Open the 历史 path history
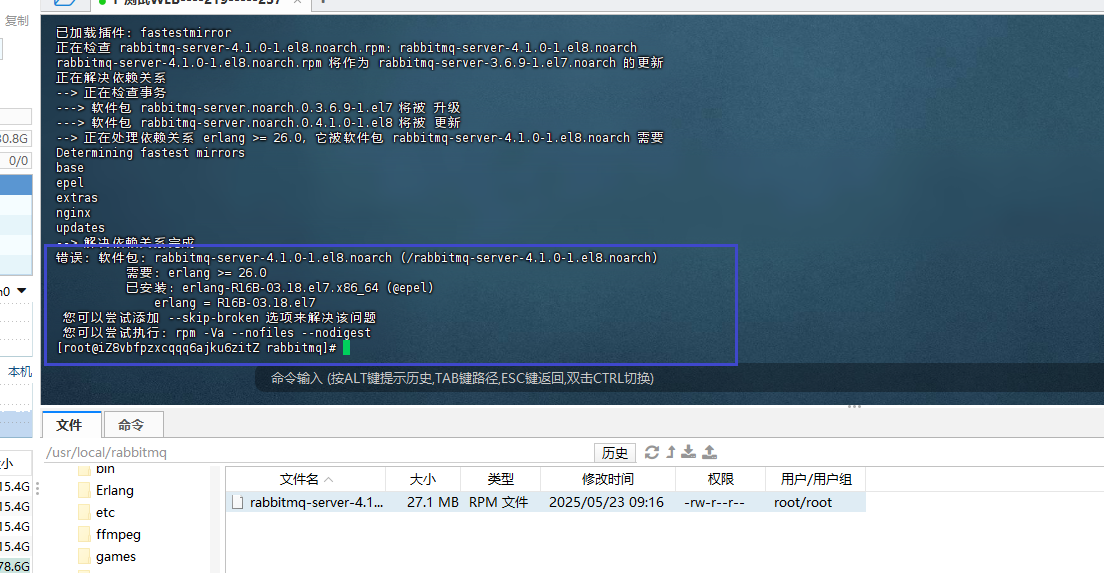1104x573 pixels. [615, 453]
